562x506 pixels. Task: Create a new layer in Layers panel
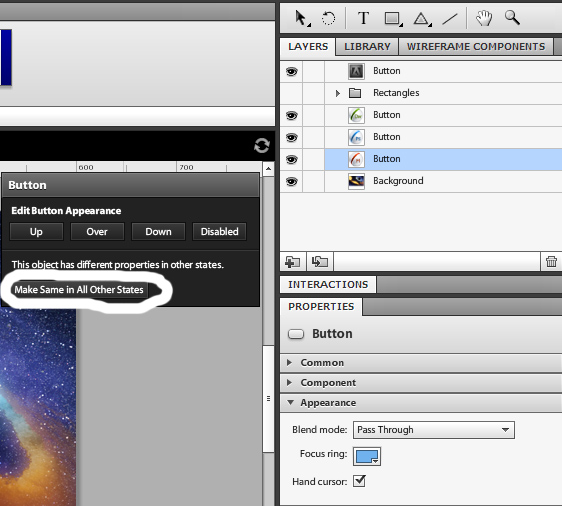292,262
